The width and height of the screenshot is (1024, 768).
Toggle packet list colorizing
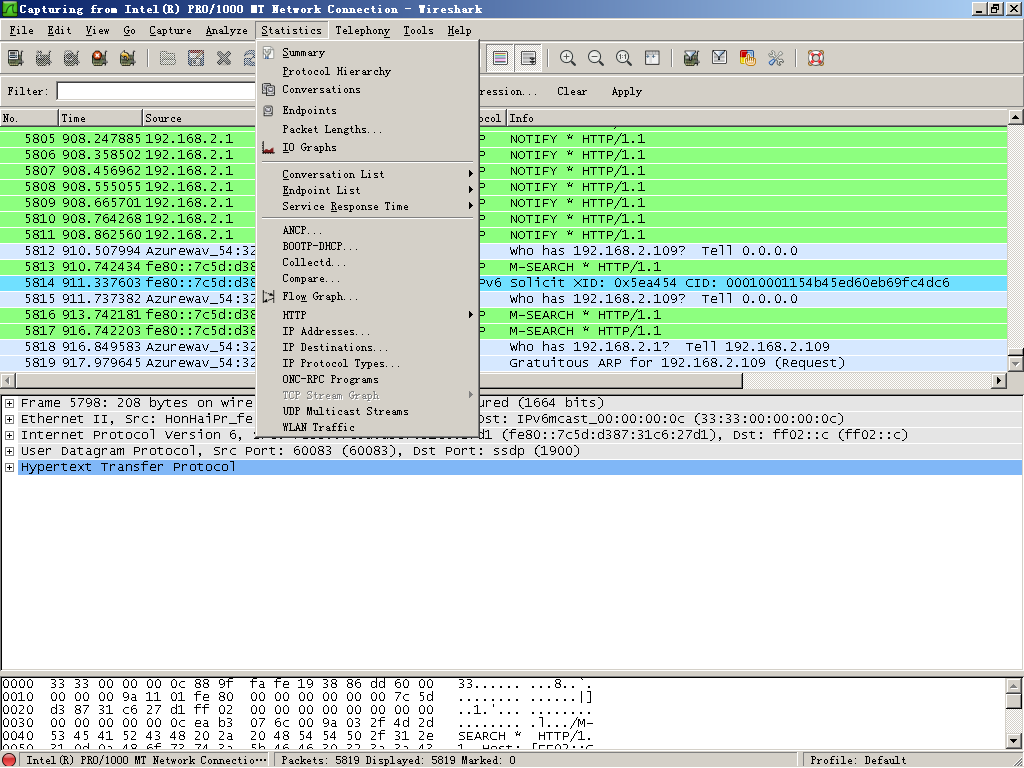tap(500, 58)
